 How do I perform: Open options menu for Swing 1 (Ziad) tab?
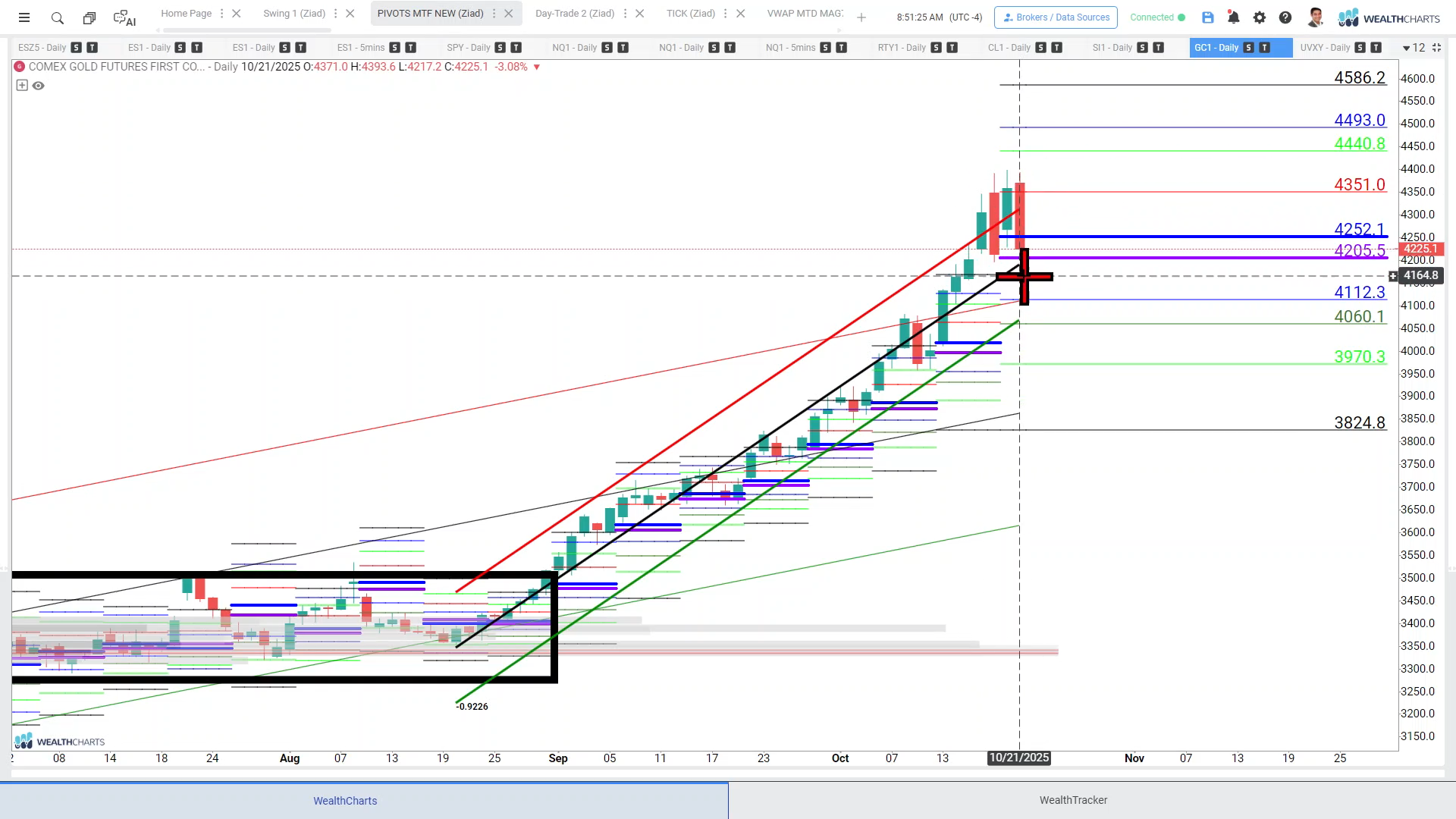coord(336,14)
